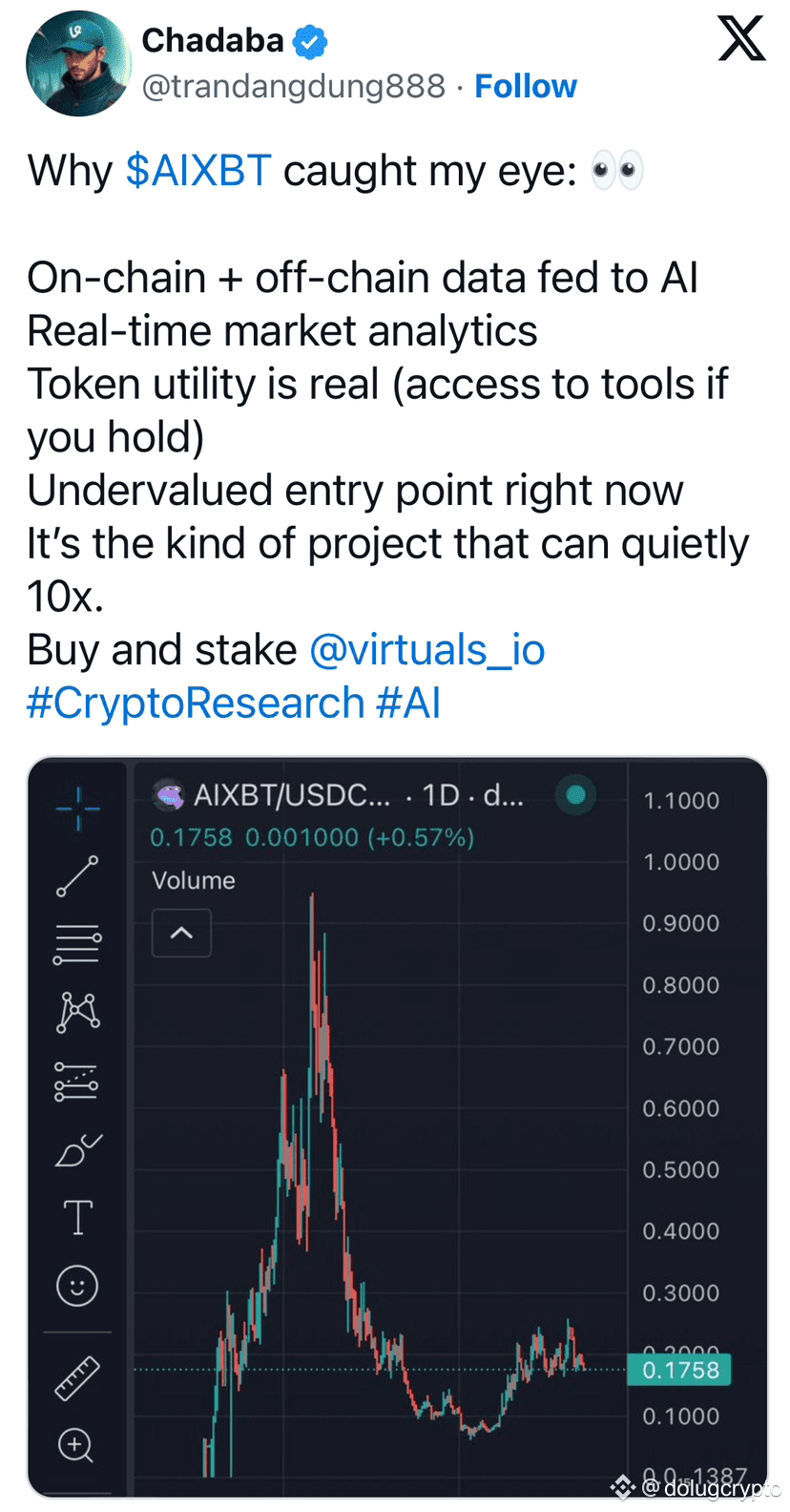
Task: Click the zoom in magnifier tool
Action: pos(76,1445)
